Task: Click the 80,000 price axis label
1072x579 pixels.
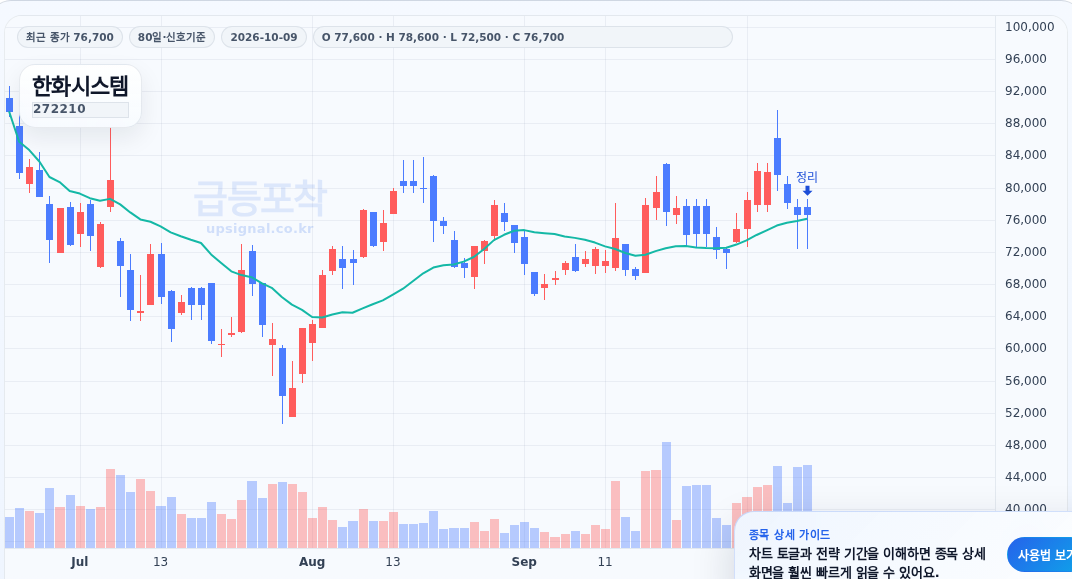Action: click(x=1026, y=187)
